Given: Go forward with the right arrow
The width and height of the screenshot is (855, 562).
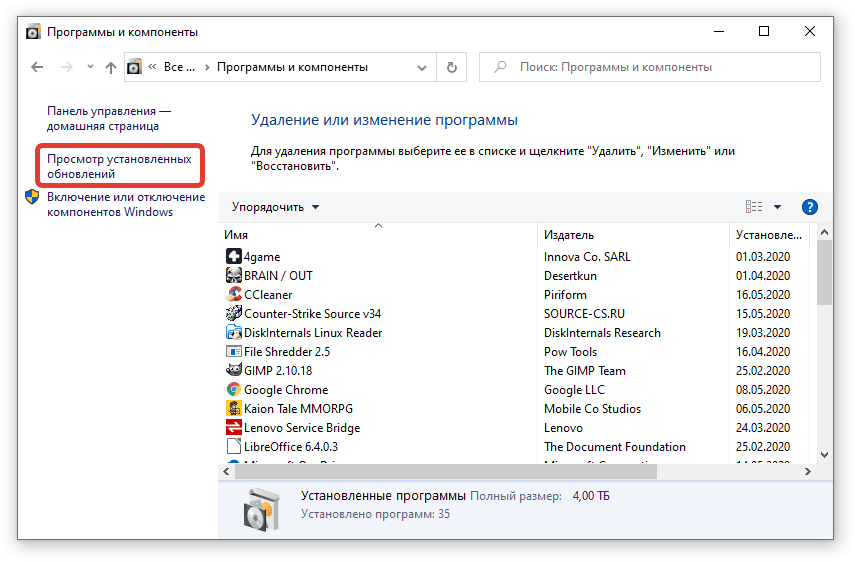Looking at the screenshot, I should [x=67, y=67].
